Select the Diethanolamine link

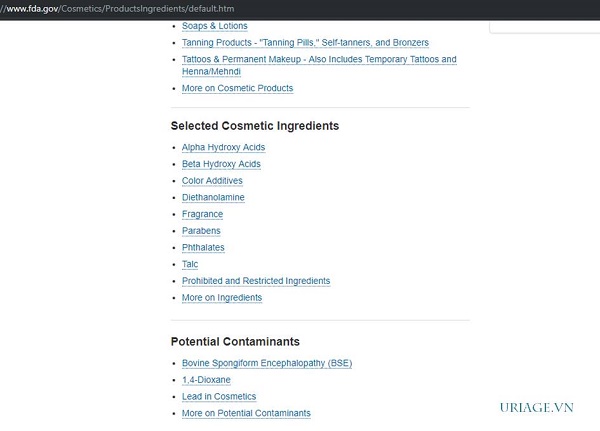click(x=213, y=198)
